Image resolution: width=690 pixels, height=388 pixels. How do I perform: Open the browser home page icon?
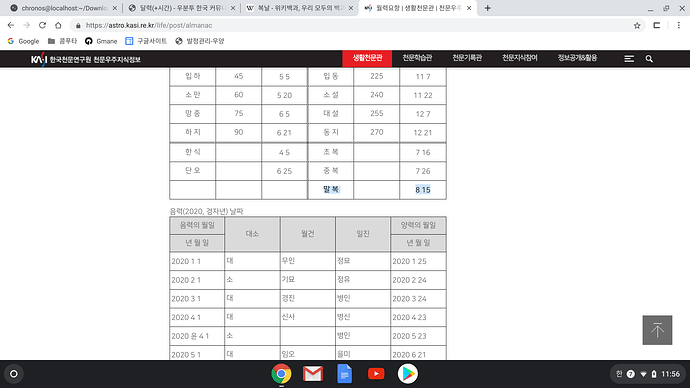[x=58, y=26]
